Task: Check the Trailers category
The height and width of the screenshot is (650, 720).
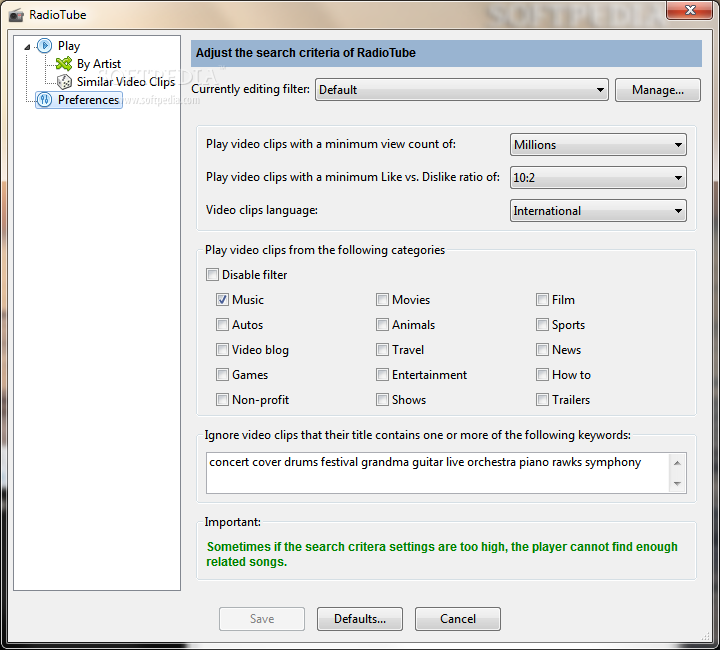Action: (x=542, y=400)
